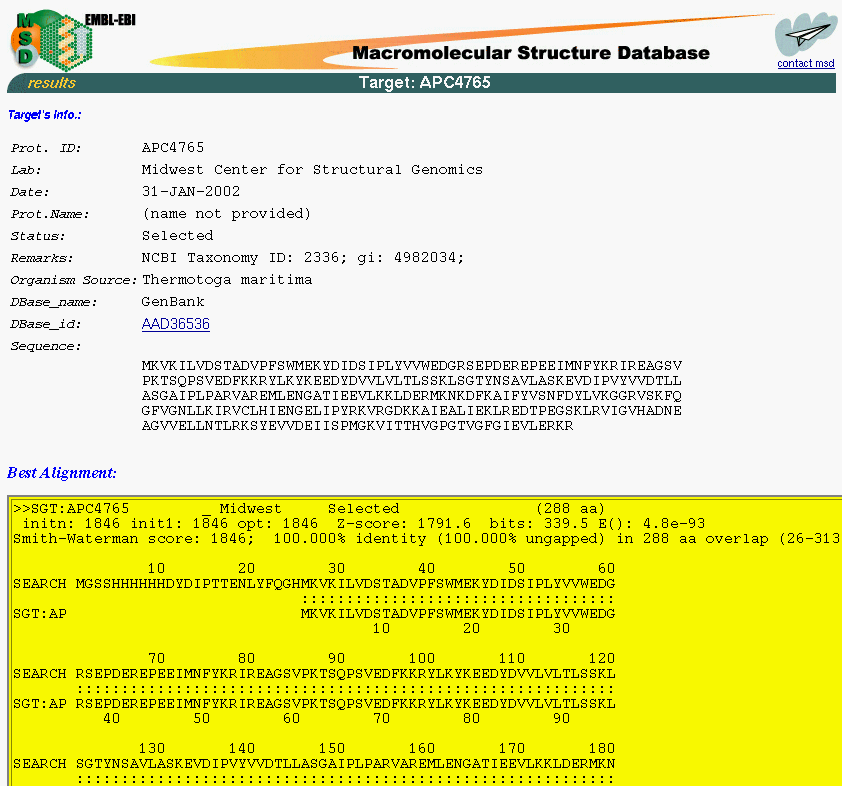Click the Macromolecular Structure Database banner title
The height and width of the screenshot is (786, 842).
click(530, 53)
